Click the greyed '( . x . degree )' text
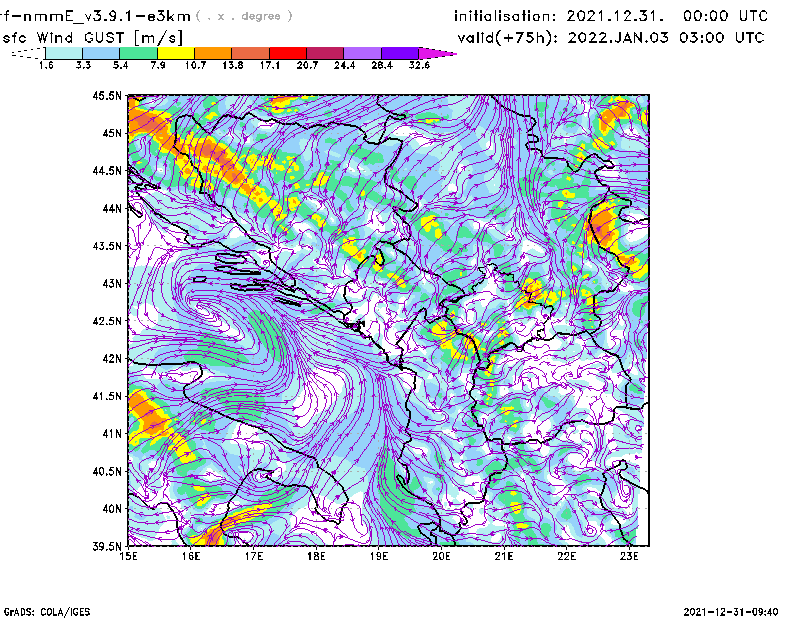The height and width of the screenshot is (618, 800). 244,16
